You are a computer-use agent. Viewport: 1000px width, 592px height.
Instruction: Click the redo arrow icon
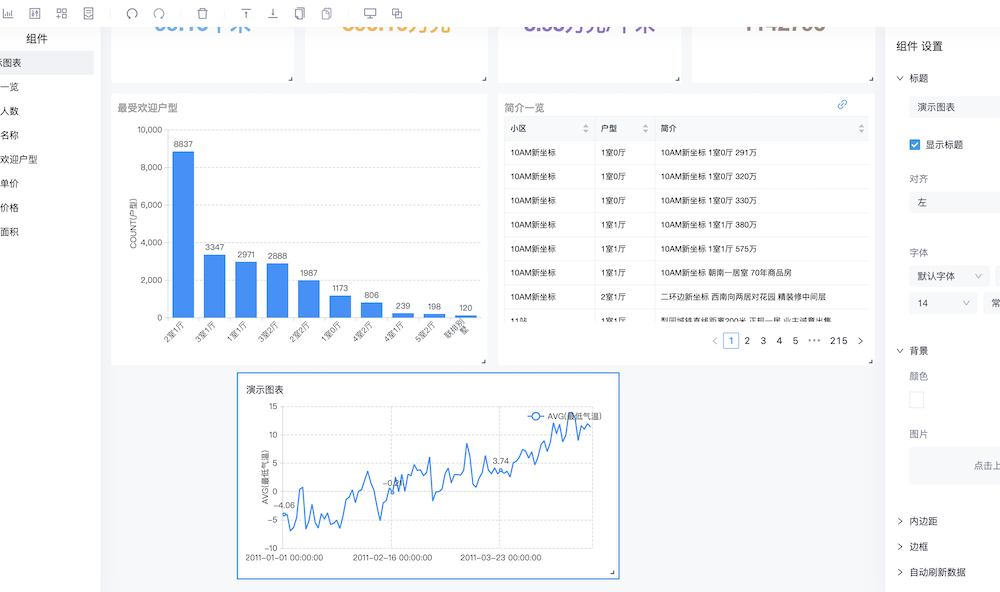pos(159,14)
